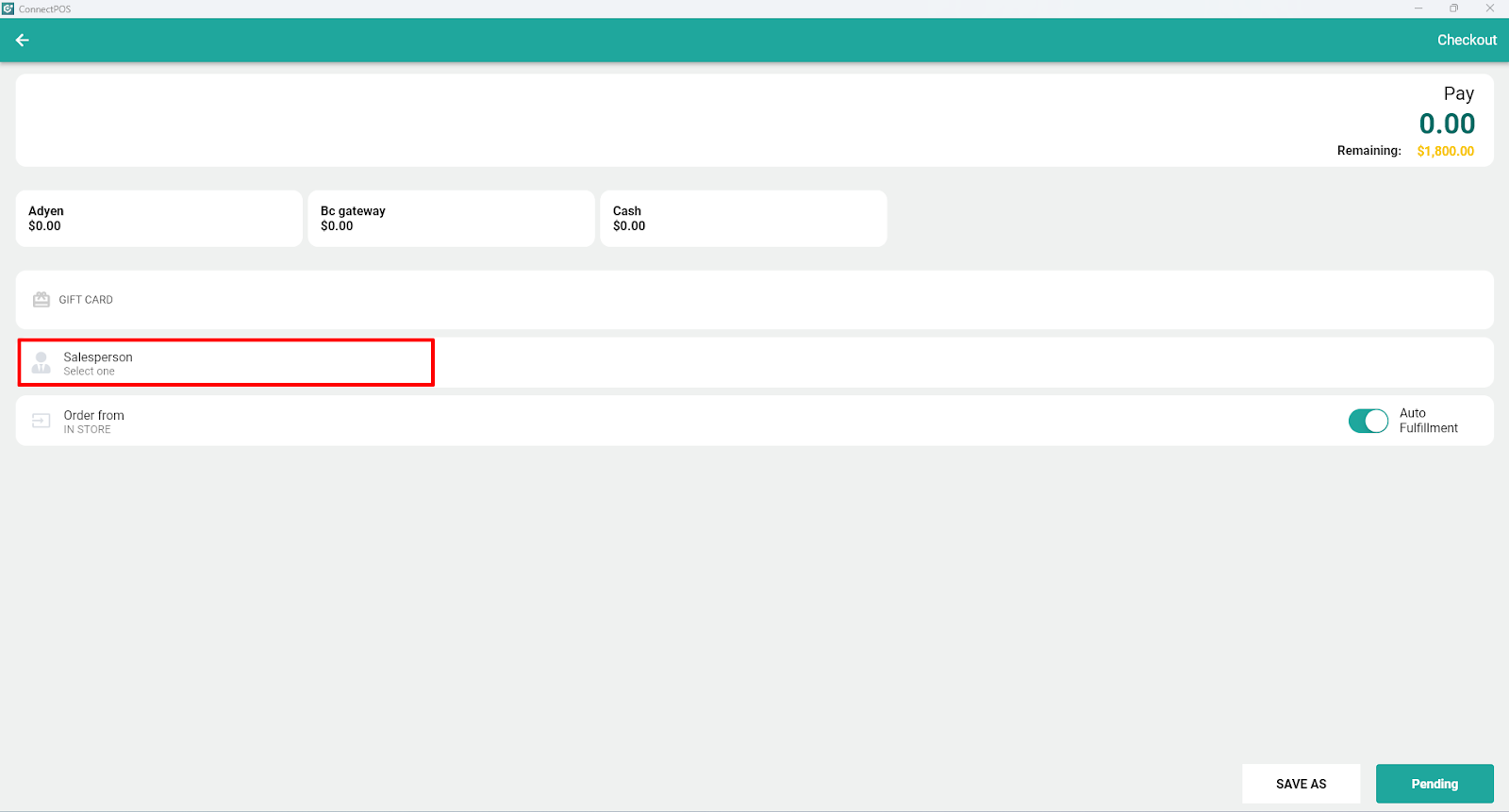This screenshot has width=1509, height=812.
Task: Click the Pay amount 0.00
Action: 1447,124
